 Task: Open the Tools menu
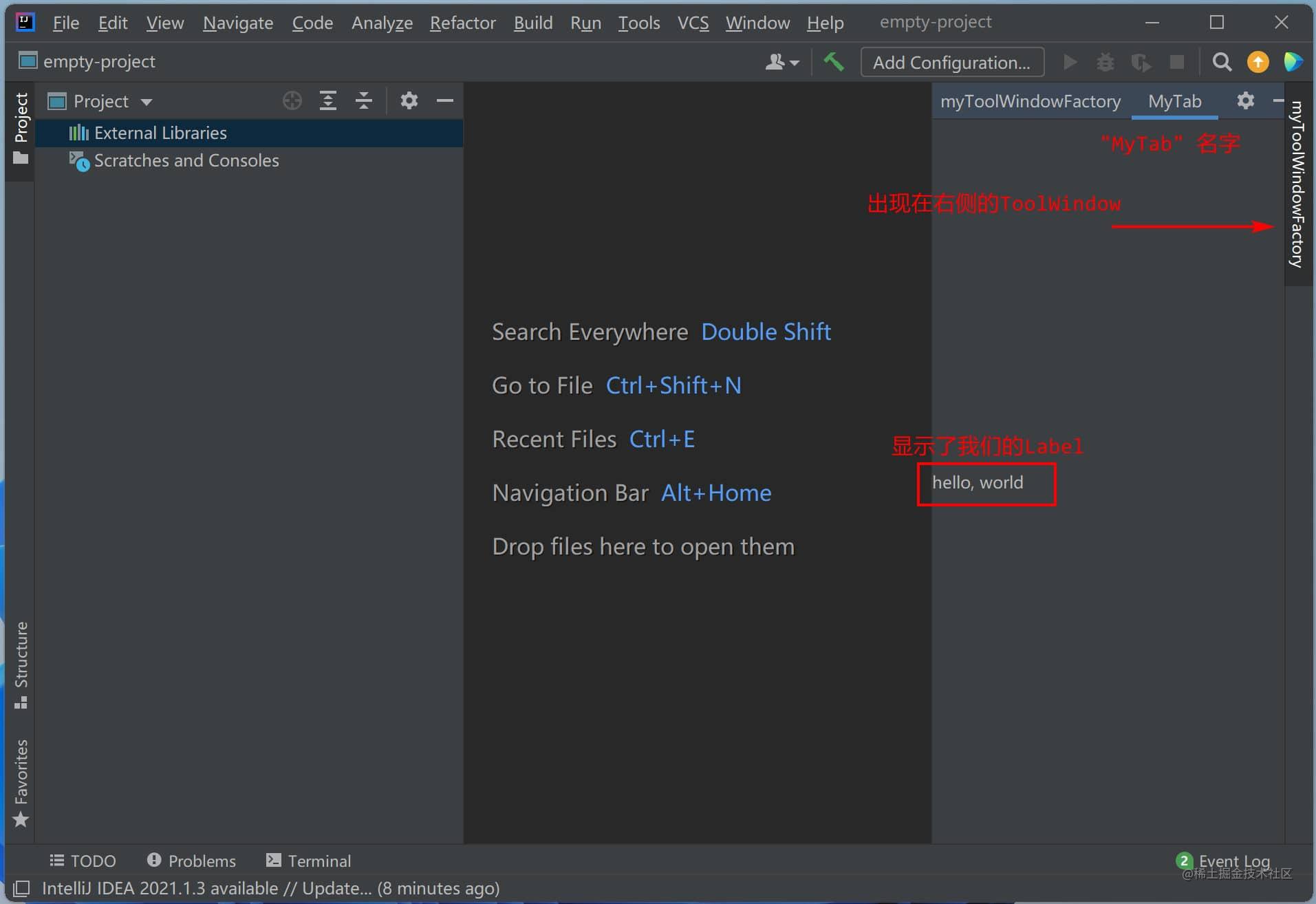(639, 23)
